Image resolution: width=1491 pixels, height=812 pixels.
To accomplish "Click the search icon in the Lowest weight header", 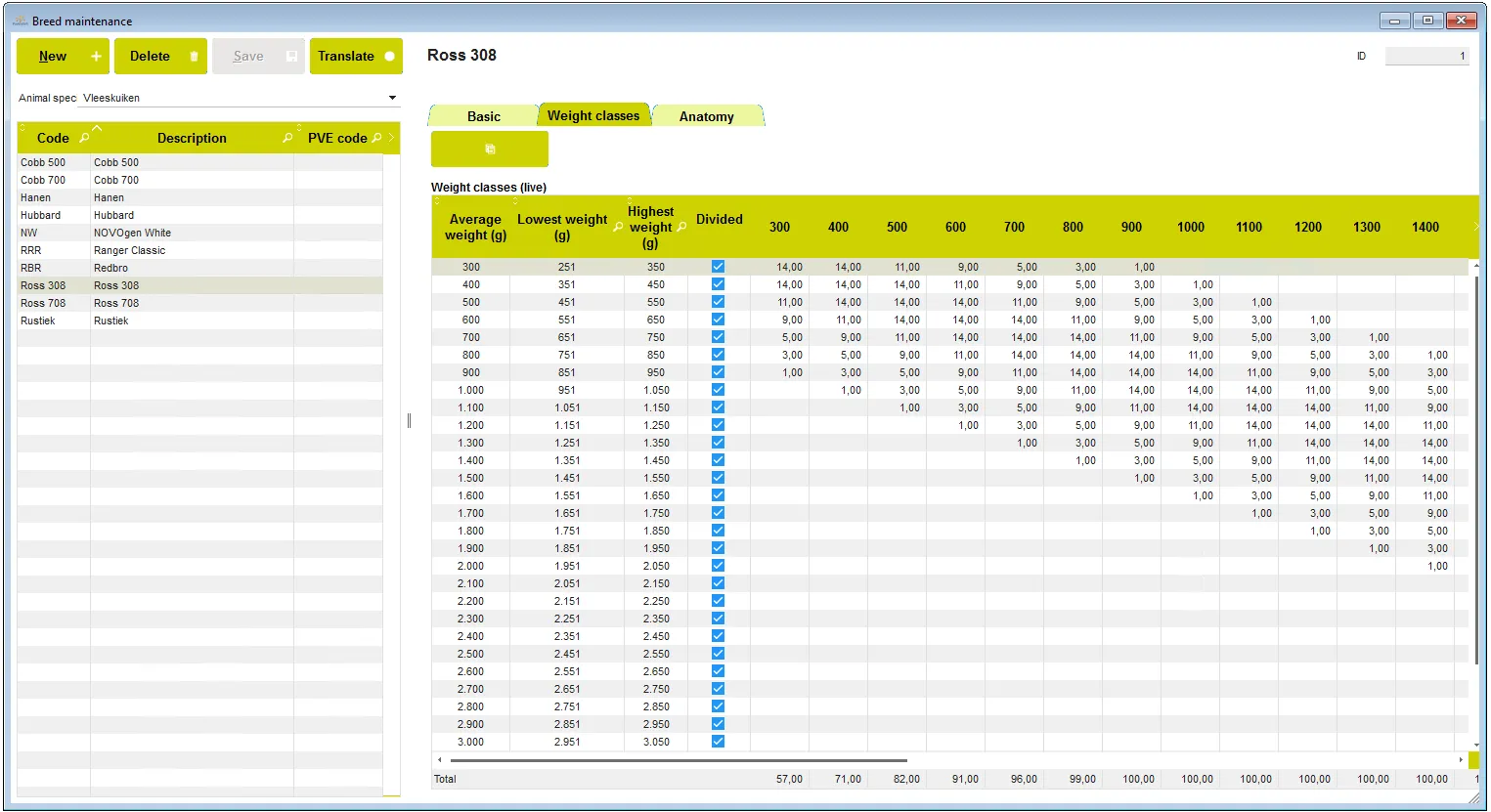I will point(618,227).
